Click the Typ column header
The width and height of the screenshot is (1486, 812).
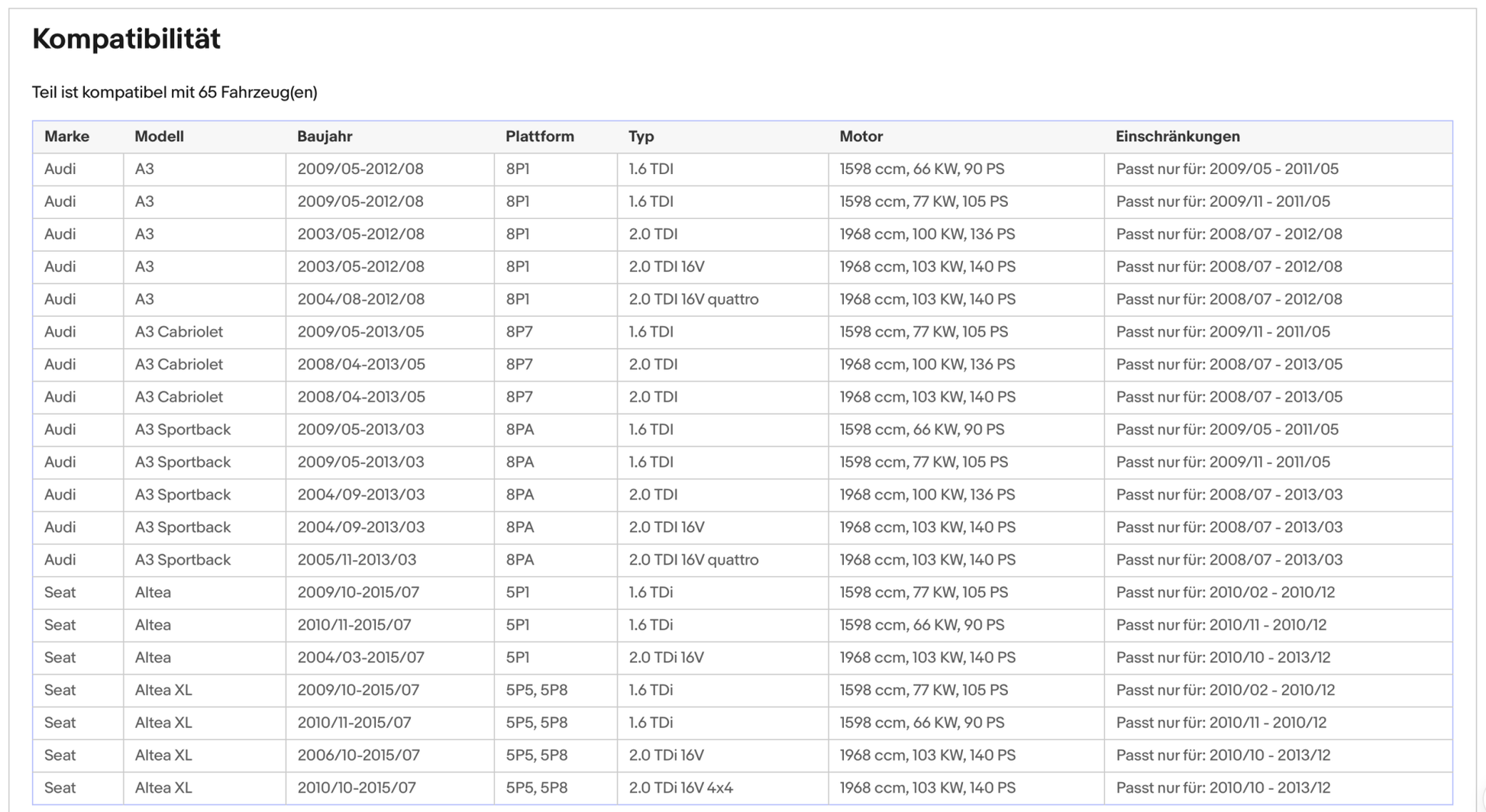pyautogui.click(x=641, y=137)
